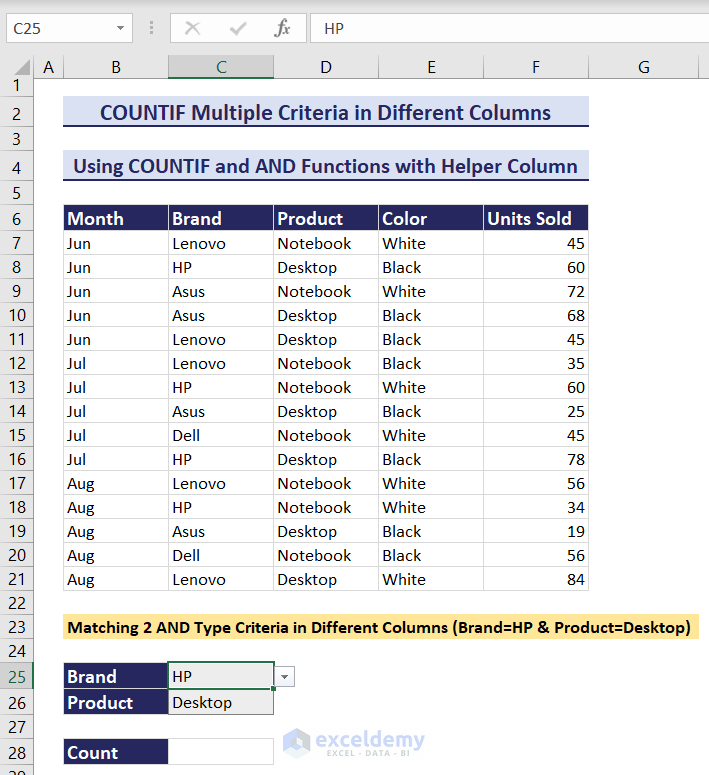The width and height of the screenshot is (709, 775).
Task: Select the units sold value 34
Action: point(536,507)
